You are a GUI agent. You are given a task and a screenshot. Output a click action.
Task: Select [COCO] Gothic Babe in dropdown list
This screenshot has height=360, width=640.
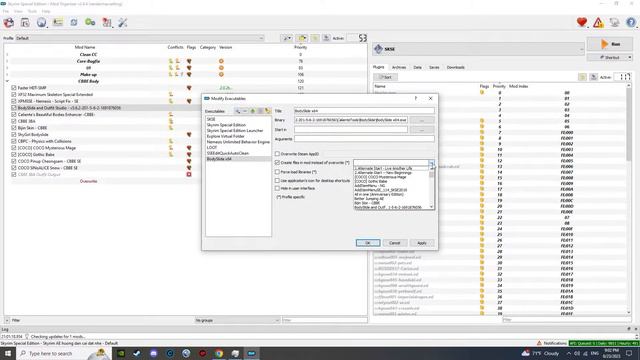tap(371, 181)
